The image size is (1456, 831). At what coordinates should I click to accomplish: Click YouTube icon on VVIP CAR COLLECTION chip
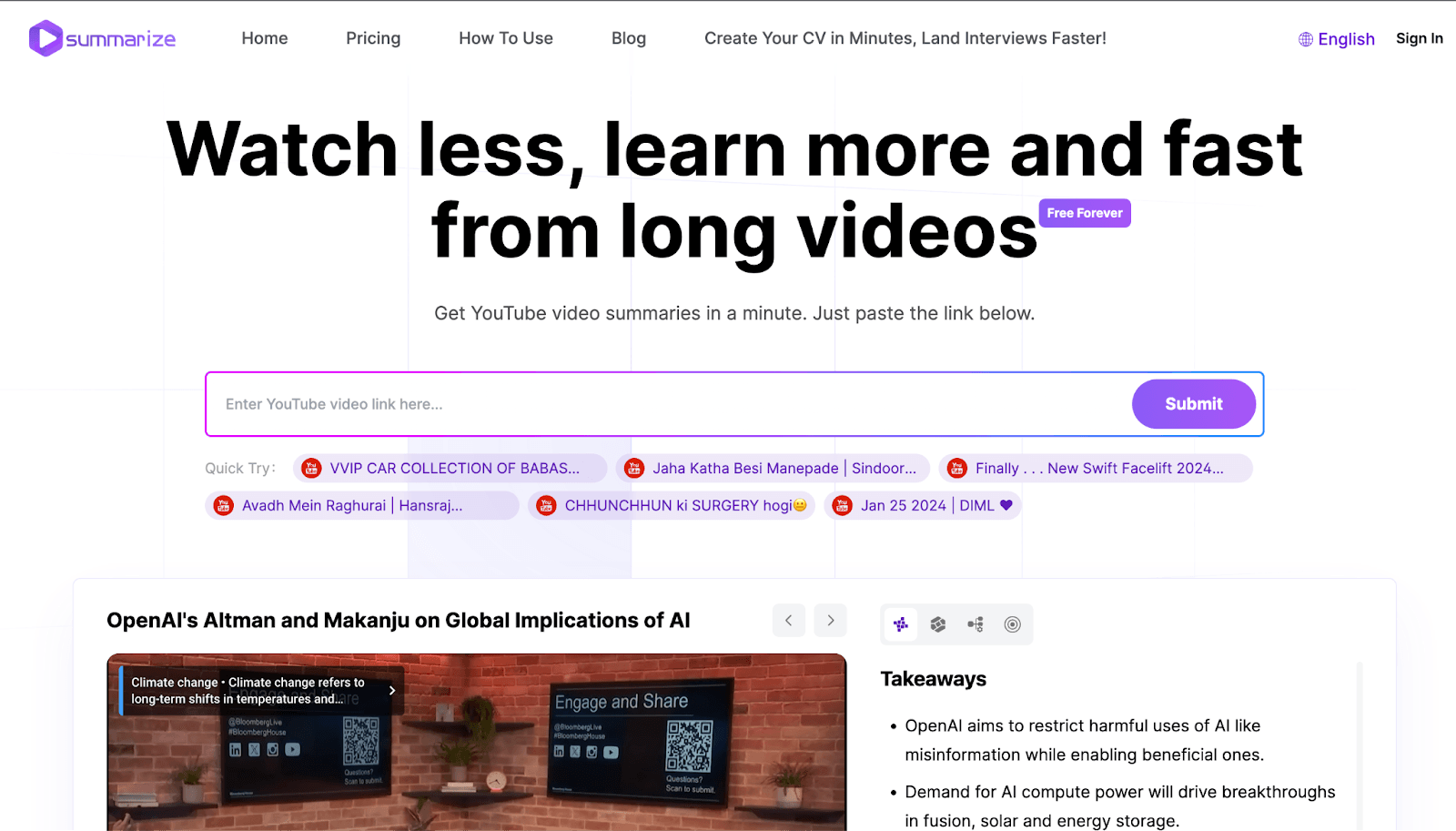click(311, 468)
